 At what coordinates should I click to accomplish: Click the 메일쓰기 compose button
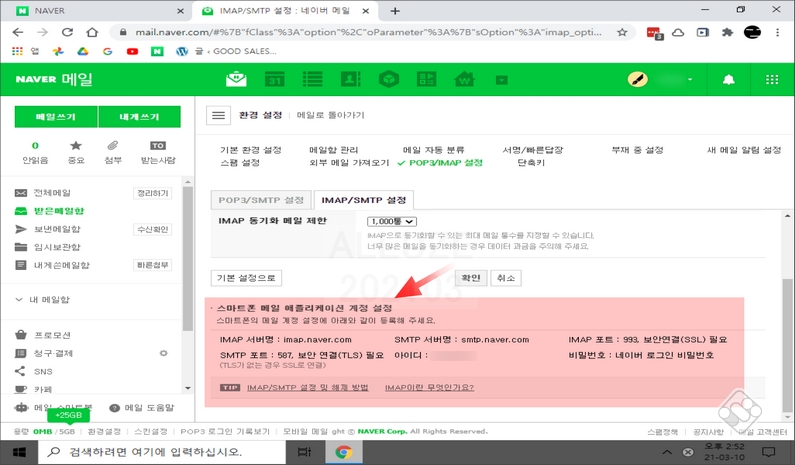[56, 117]
